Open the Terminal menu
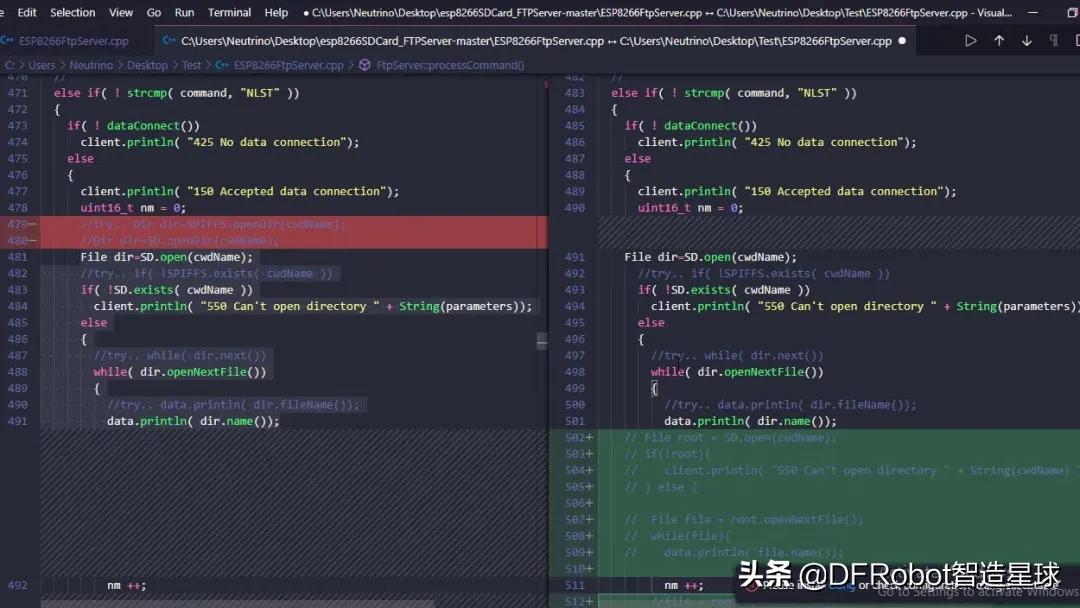 (229, 12)
